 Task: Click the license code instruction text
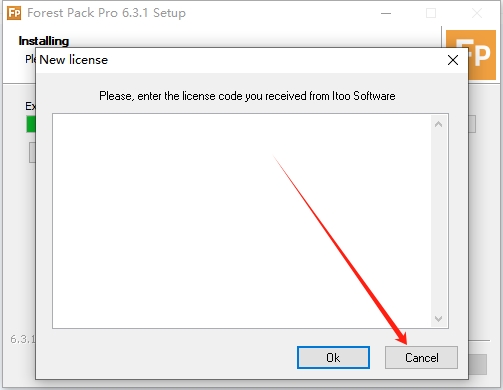(x=247, y=96)
